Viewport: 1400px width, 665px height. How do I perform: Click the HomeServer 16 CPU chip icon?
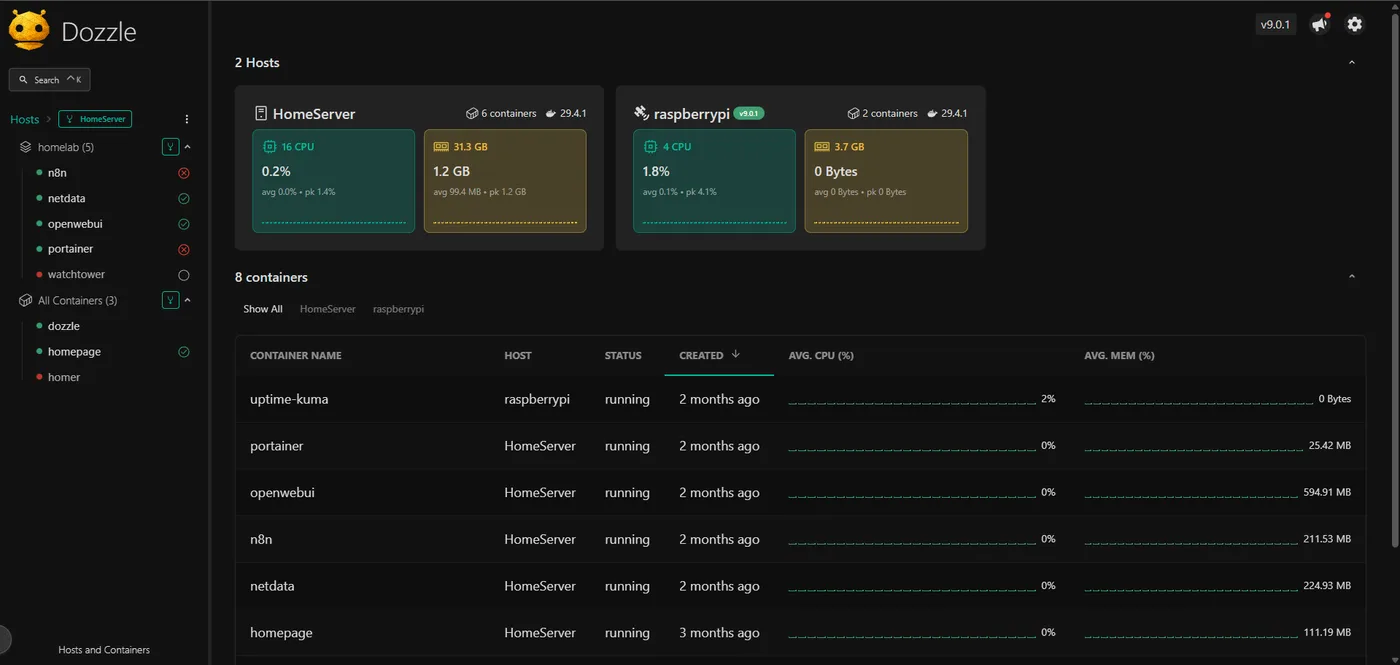click(269, 146)
